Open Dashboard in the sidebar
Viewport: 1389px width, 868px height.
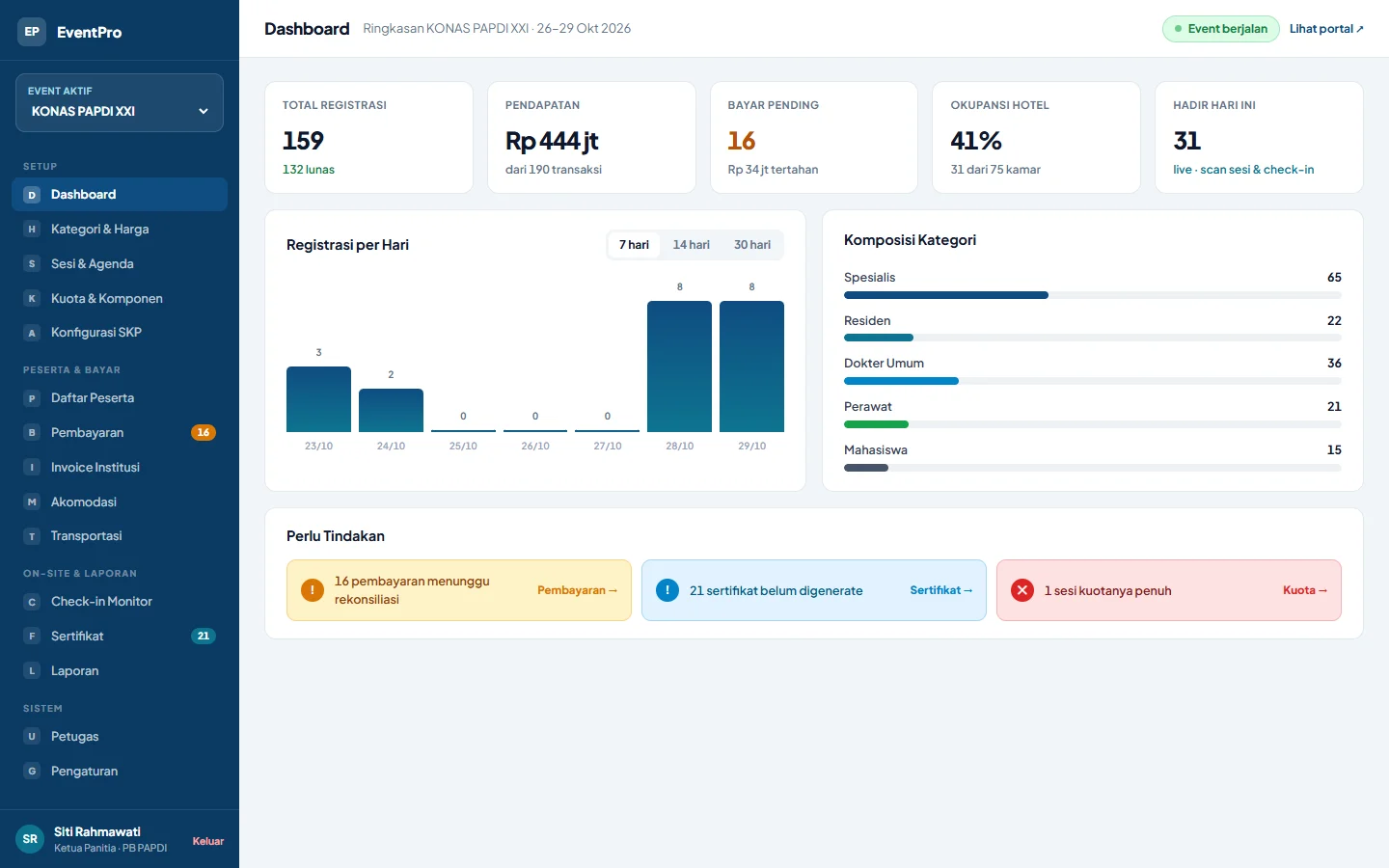(x=120, y=195)
